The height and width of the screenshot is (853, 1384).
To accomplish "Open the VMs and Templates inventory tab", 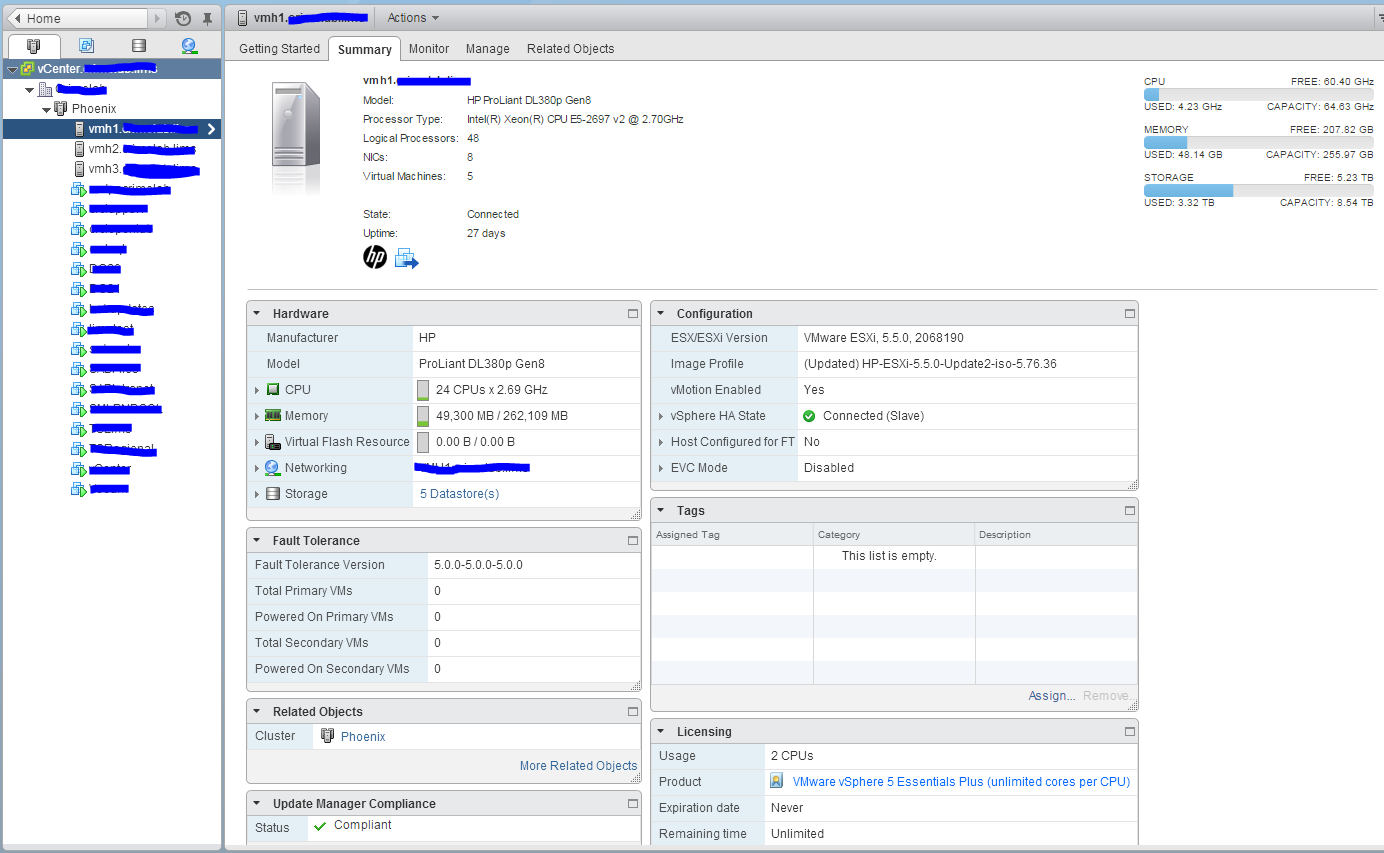I will pos(86,46).
